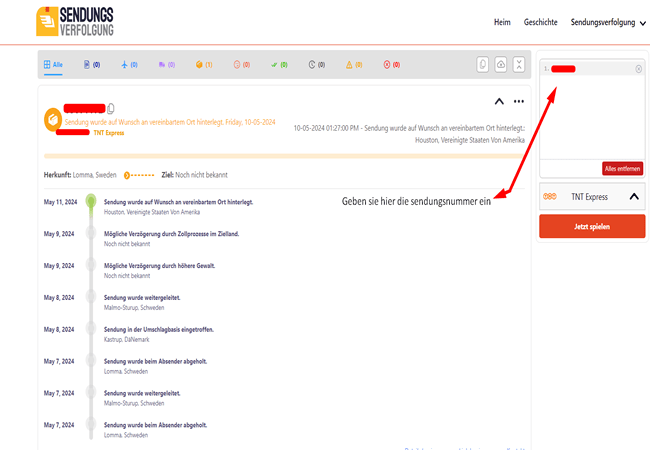The image size is (650, 450).
Task: Filter by sad face failed-attempt status
Action: [242, 65]
